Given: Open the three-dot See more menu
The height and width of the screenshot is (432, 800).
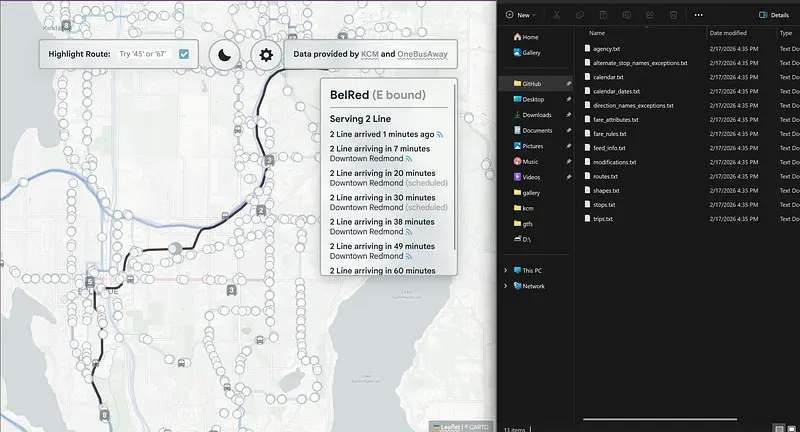Looking at the screenshot, I should pyautogui.click(x=698, y=15).
